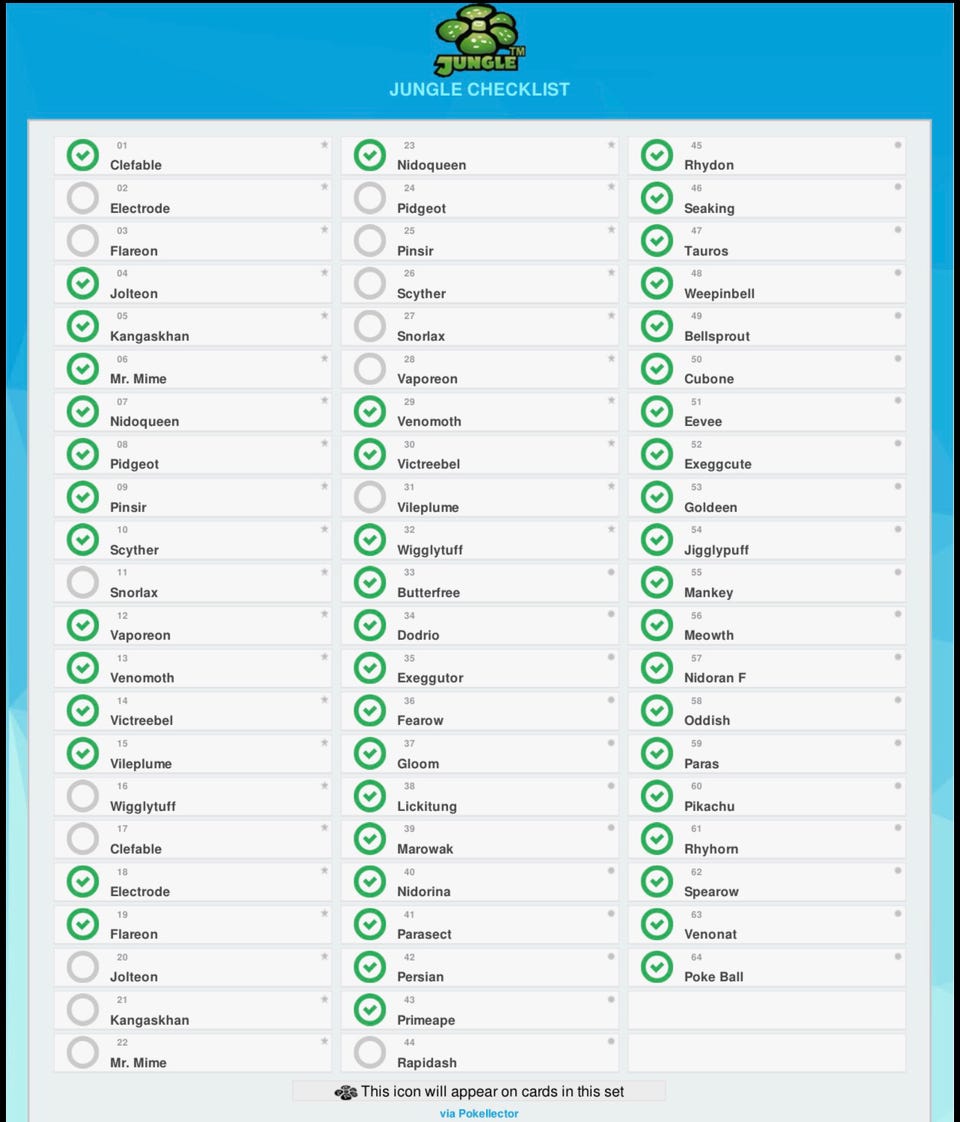
Task: Click the rarity circle on card 33 Butterfree
Action: click(611, 572)
